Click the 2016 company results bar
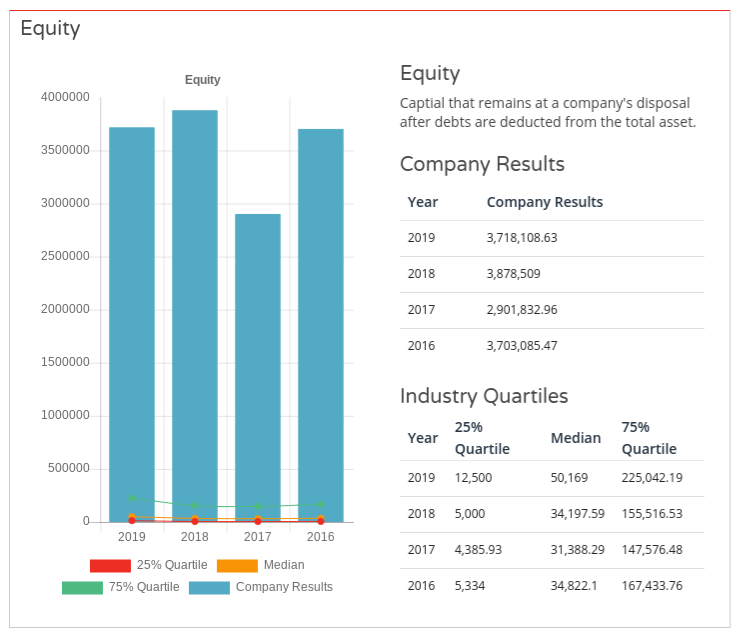This screenshot has height=635, width=739. [321, 320]
